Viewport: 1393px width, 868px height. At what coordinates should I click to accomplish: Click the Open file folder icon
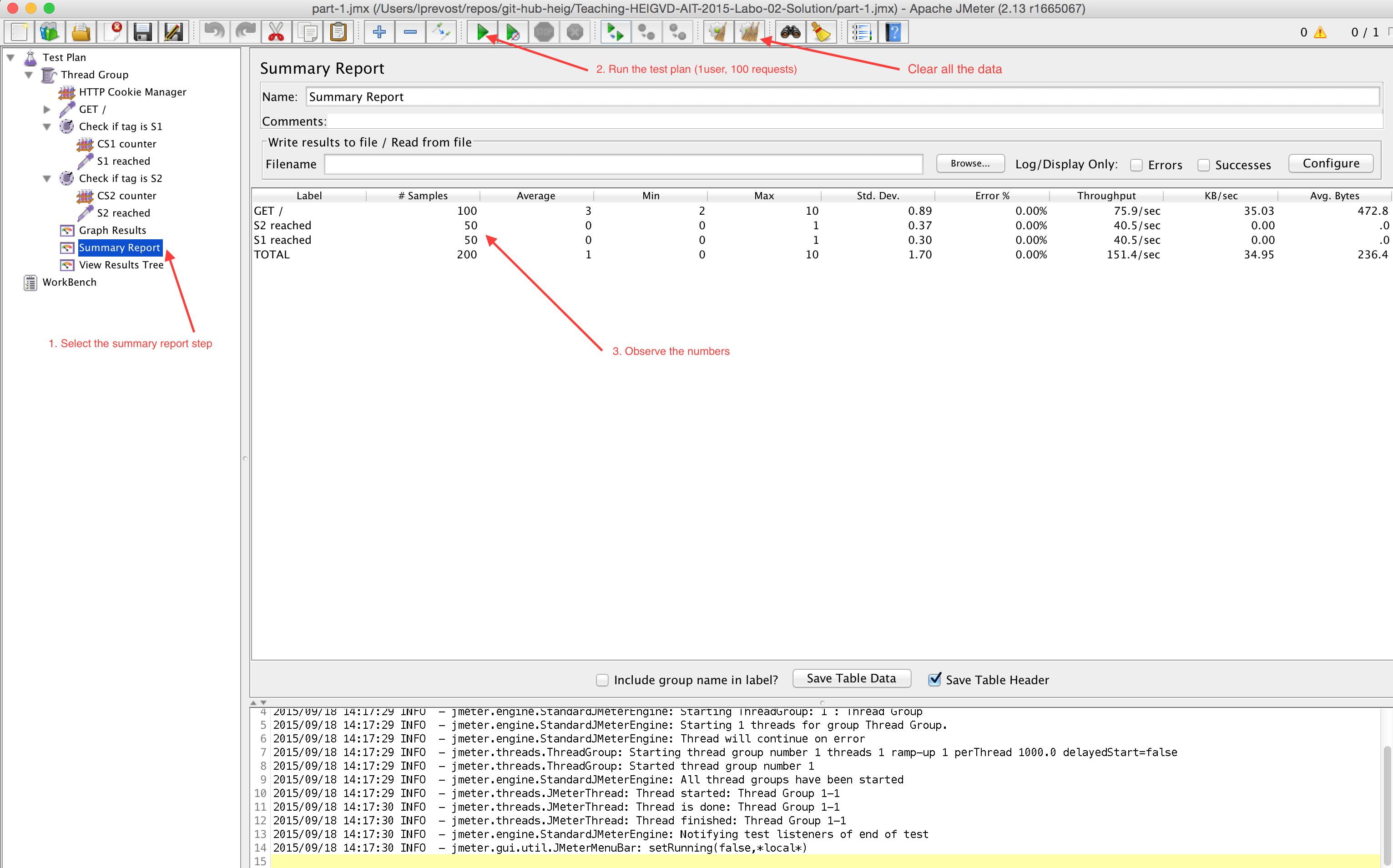click(x=81, y=32)
